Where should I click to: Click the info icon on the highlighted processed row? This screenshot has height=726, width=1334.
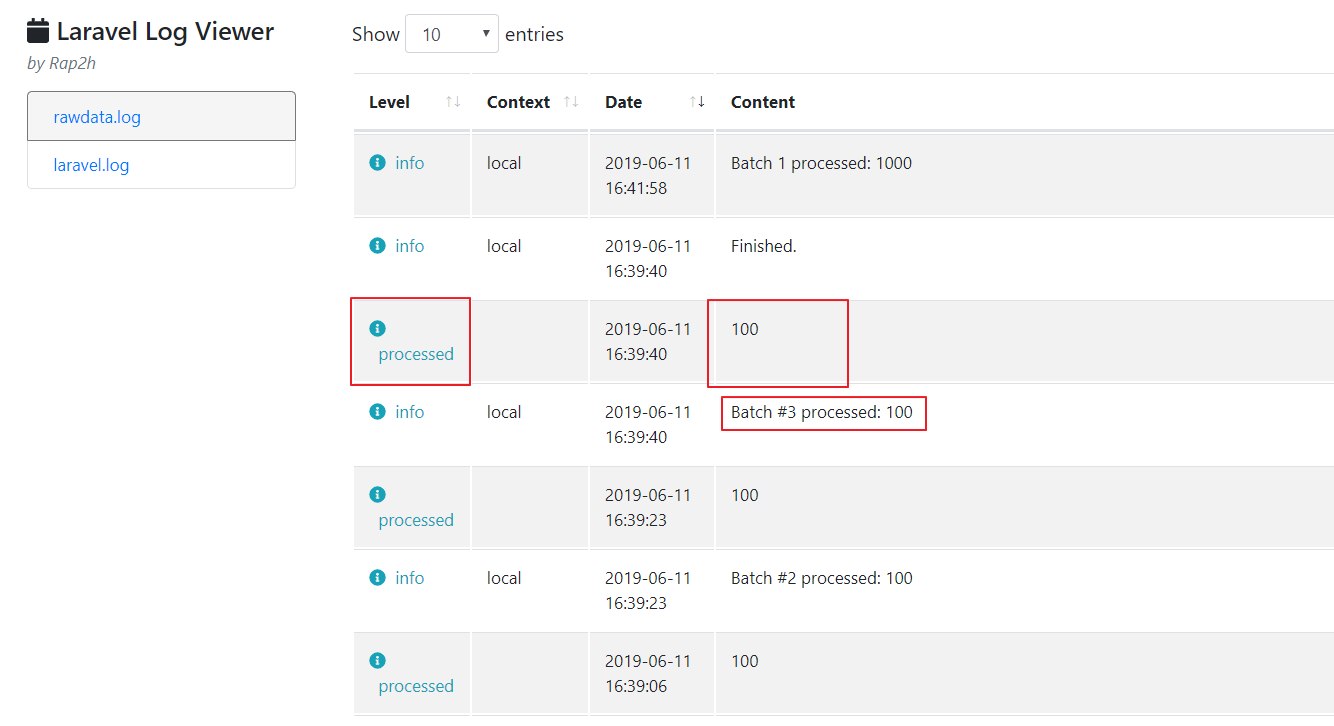[377, 328]
